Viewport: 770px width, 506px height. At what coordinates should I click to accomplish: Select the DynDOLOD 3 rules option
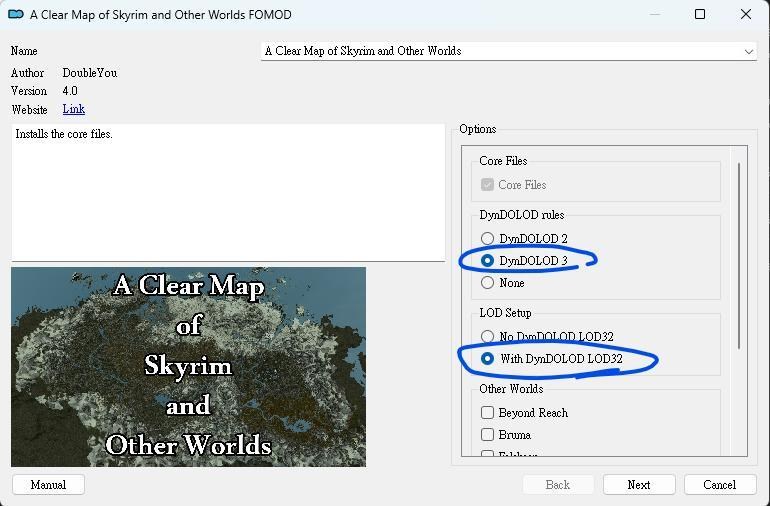[487, 261]
